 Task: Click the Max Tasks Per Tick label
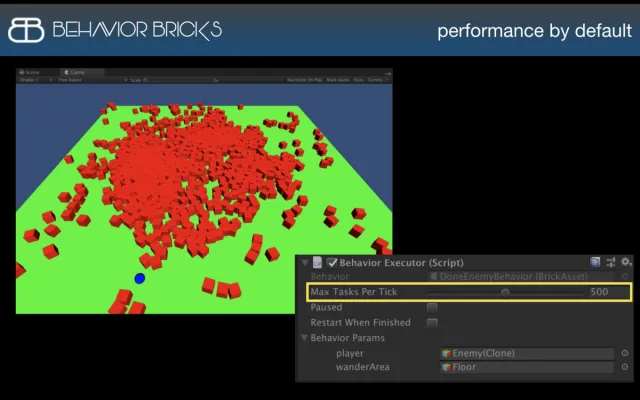[353, 292]
